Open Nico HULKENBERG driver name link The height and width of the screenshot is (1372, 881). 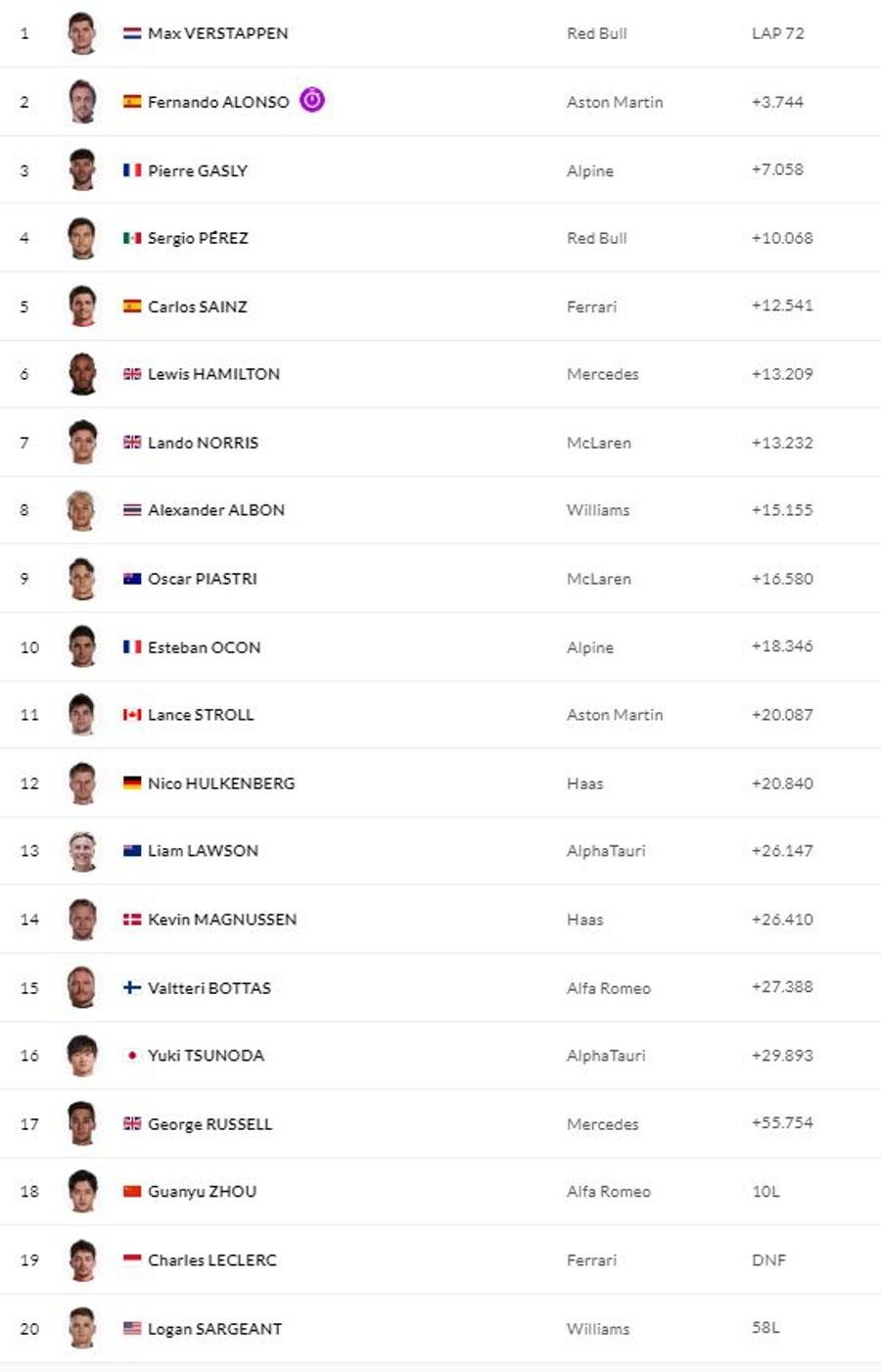[221, 783]
